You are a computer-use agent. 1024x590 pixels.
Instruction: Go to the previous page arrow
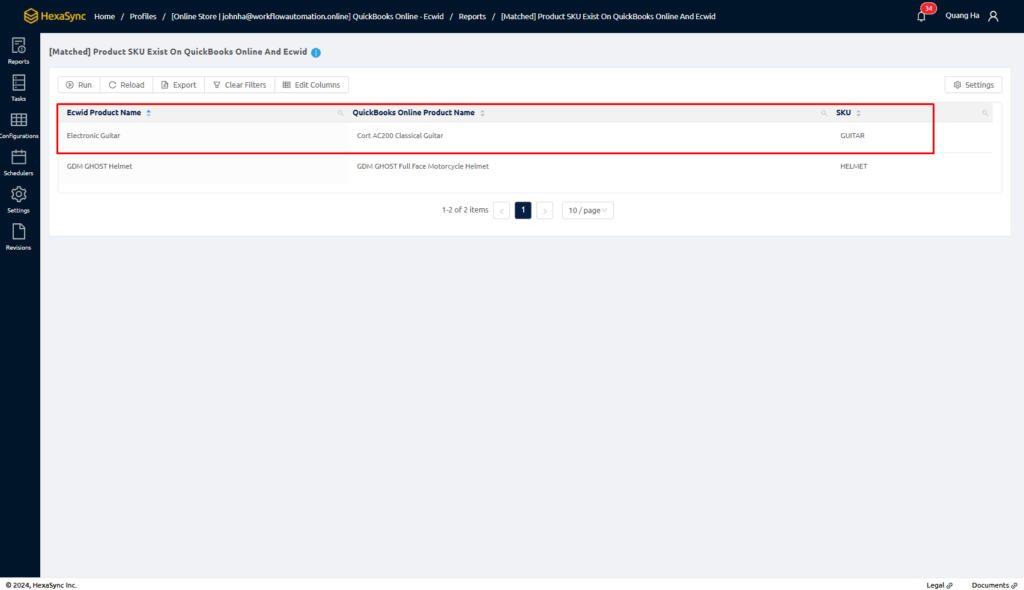point(502,210)
